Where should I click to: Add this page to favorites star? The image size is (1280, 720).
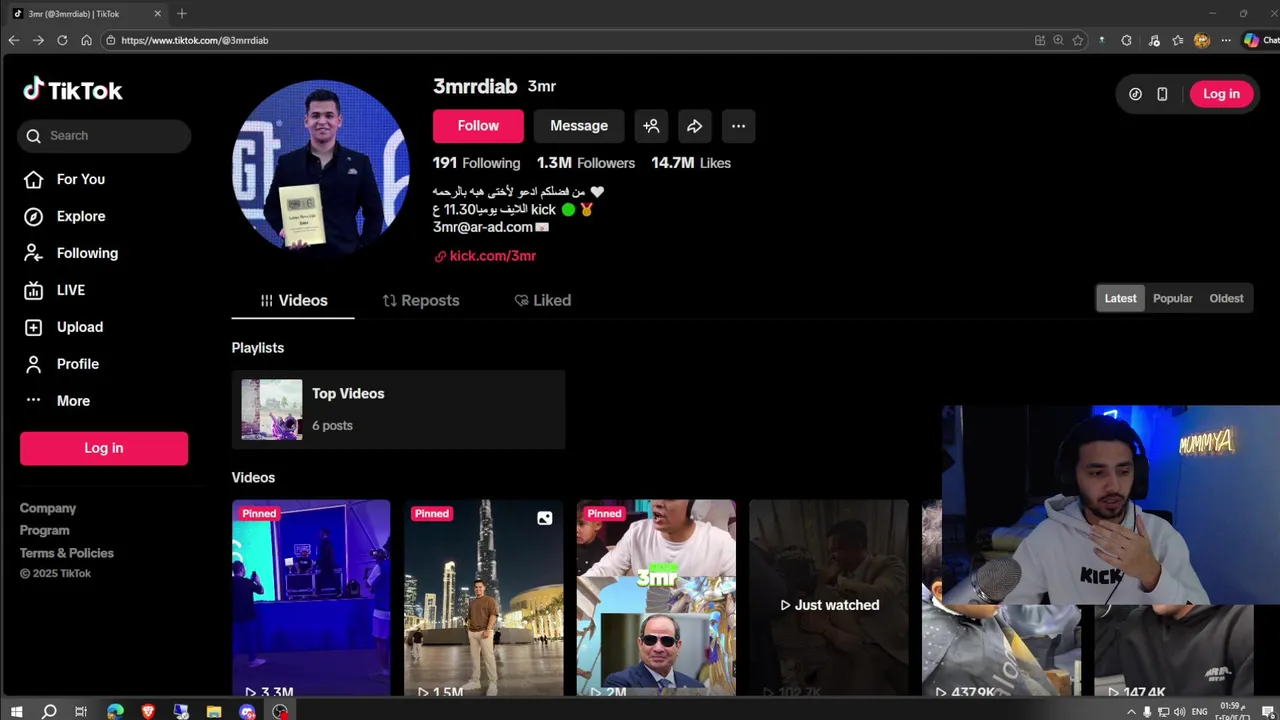[x=1077, y=40]
